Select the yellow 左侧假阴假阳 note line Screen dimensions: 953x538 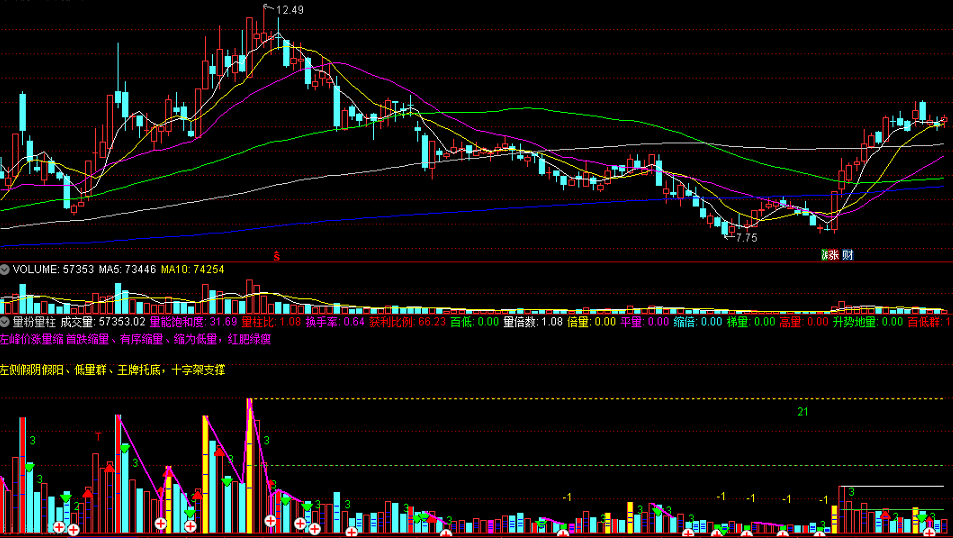point(112,369)
